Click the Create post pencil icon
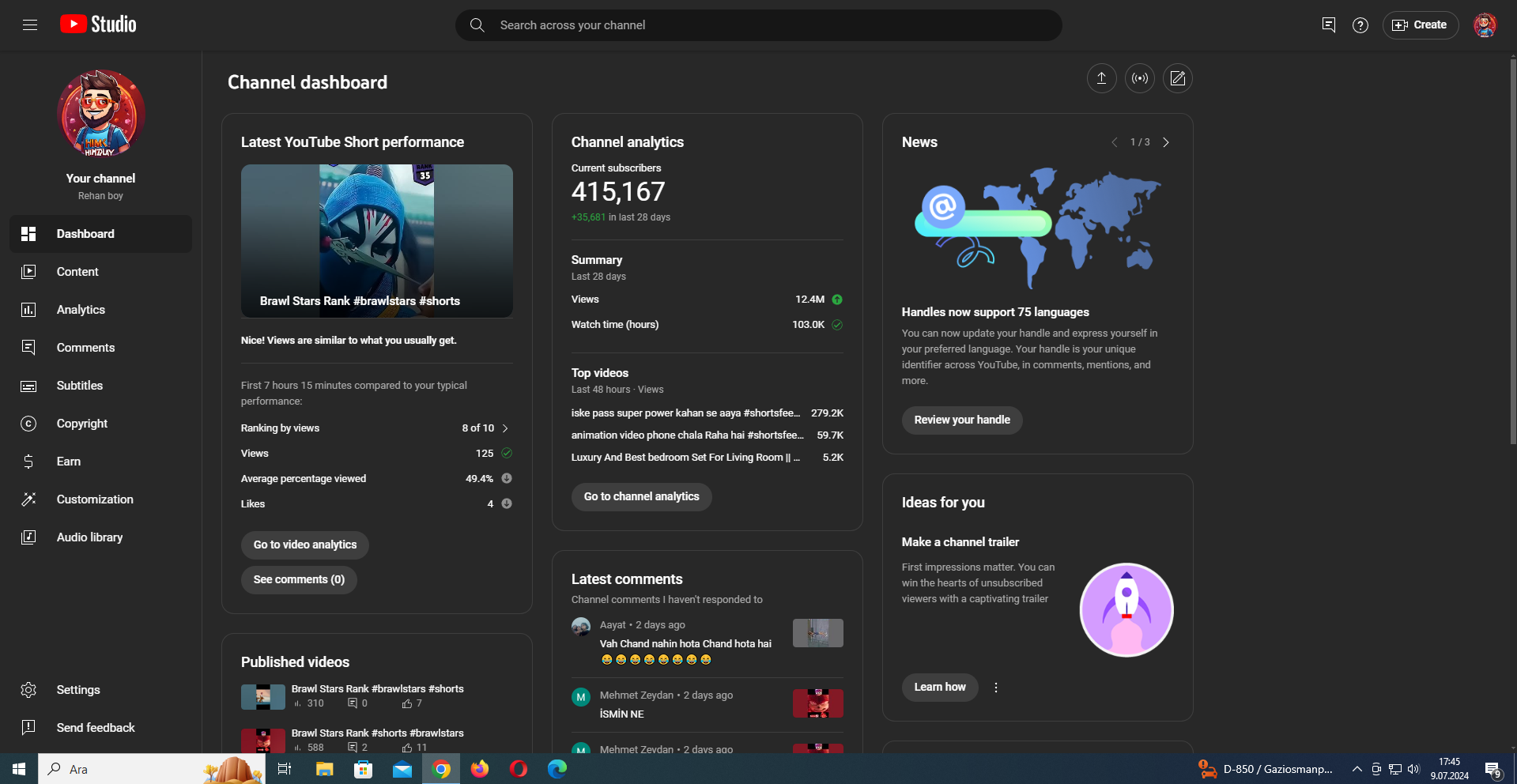The width and height of the screenshot is (1517, 784). click(x=1177, y=78)
